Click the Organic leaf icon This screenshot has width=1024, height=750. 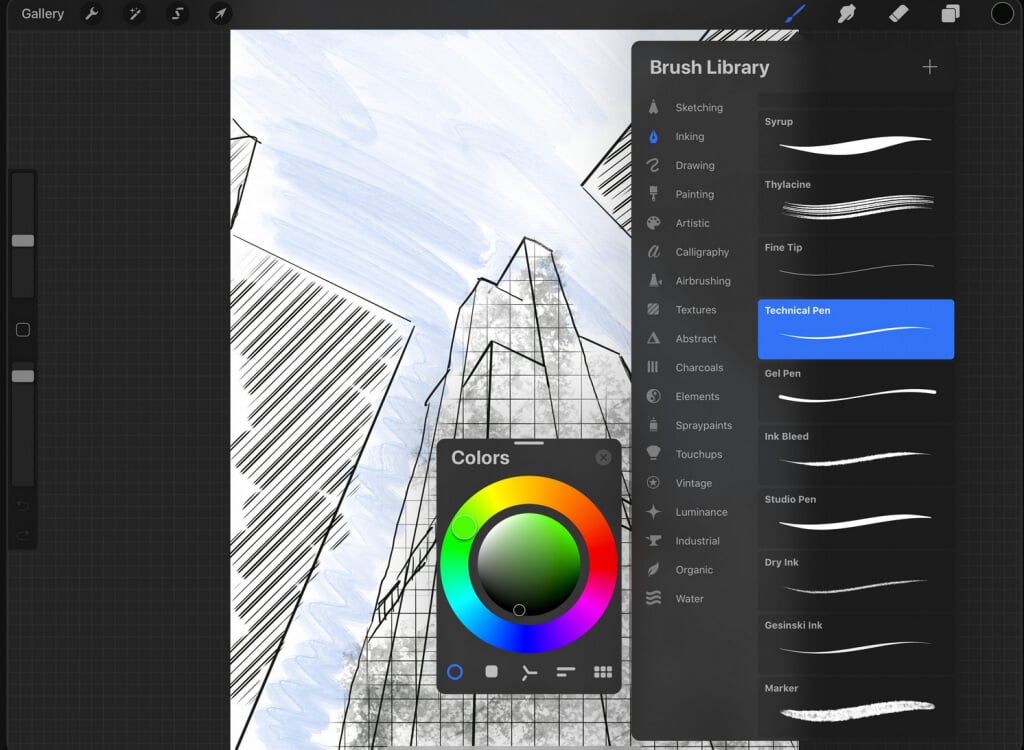point(653,570)
